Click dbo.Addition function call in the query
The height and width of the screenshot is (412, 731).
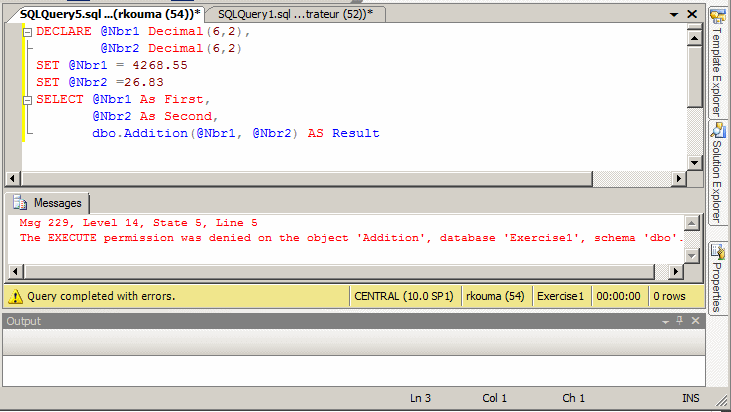(x=194, y=133)
